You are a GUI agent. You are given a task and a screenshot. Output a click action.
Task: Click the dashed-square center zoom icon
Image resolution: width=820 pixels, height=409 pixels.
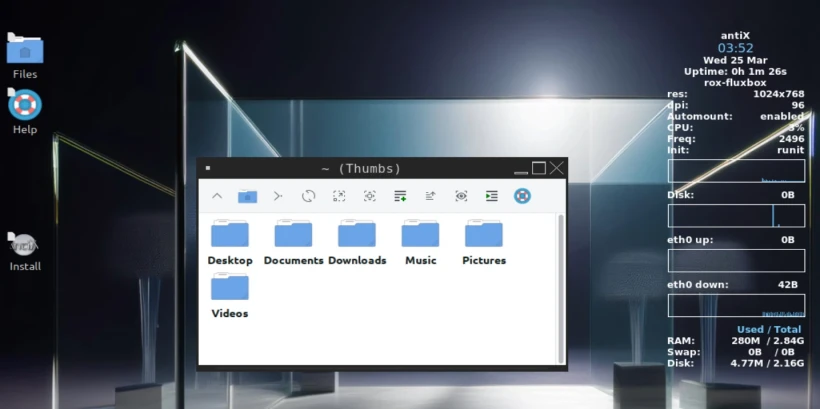click(x=370, y=196)
